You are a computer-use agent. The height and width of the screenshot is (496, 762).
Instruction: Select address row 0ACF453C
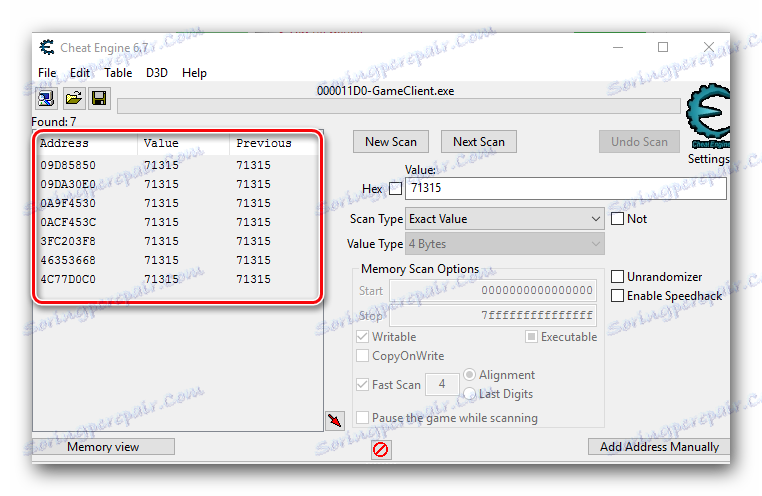coord(177,222)
